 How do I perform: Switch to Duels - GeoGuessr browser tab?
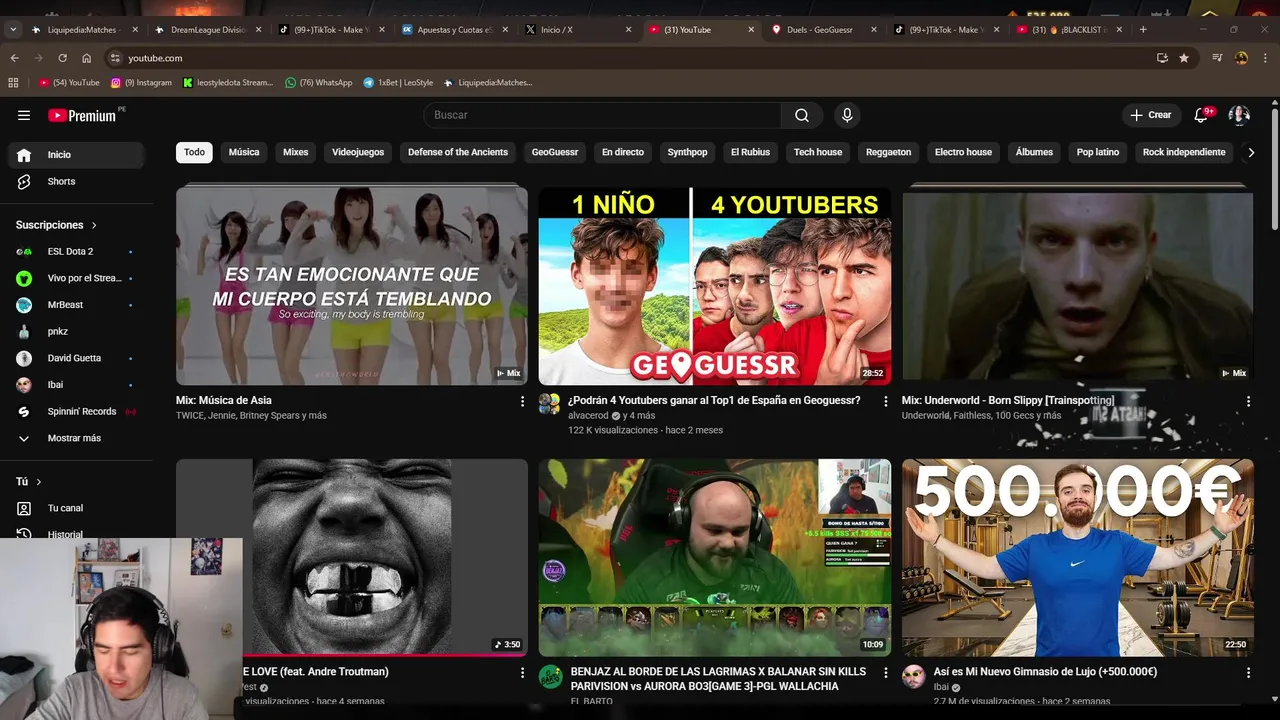point(820,30)
